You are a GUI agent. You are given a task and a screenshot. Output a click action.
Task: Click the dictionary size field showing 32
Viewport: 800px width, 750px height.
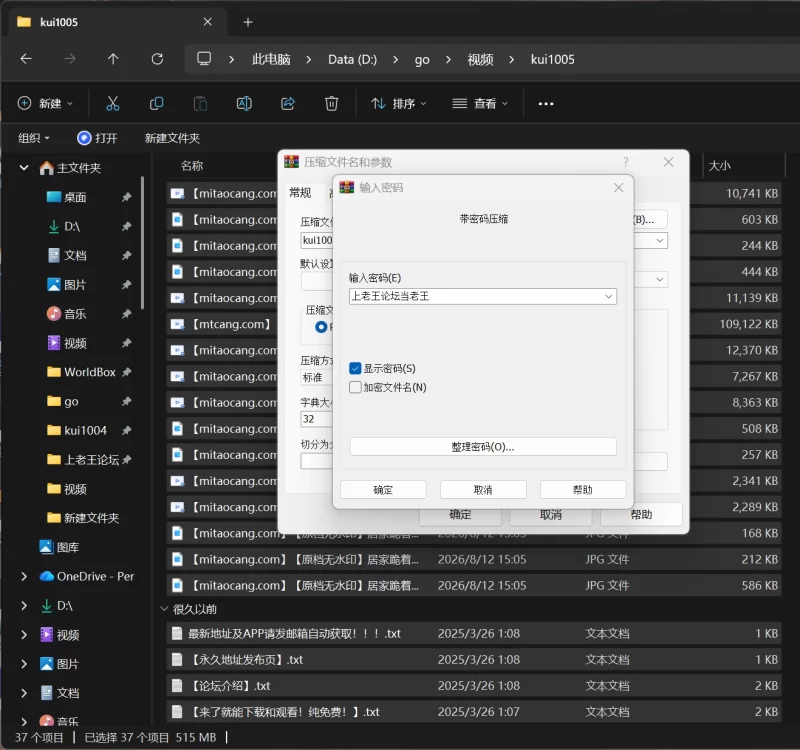pos(316,419)
